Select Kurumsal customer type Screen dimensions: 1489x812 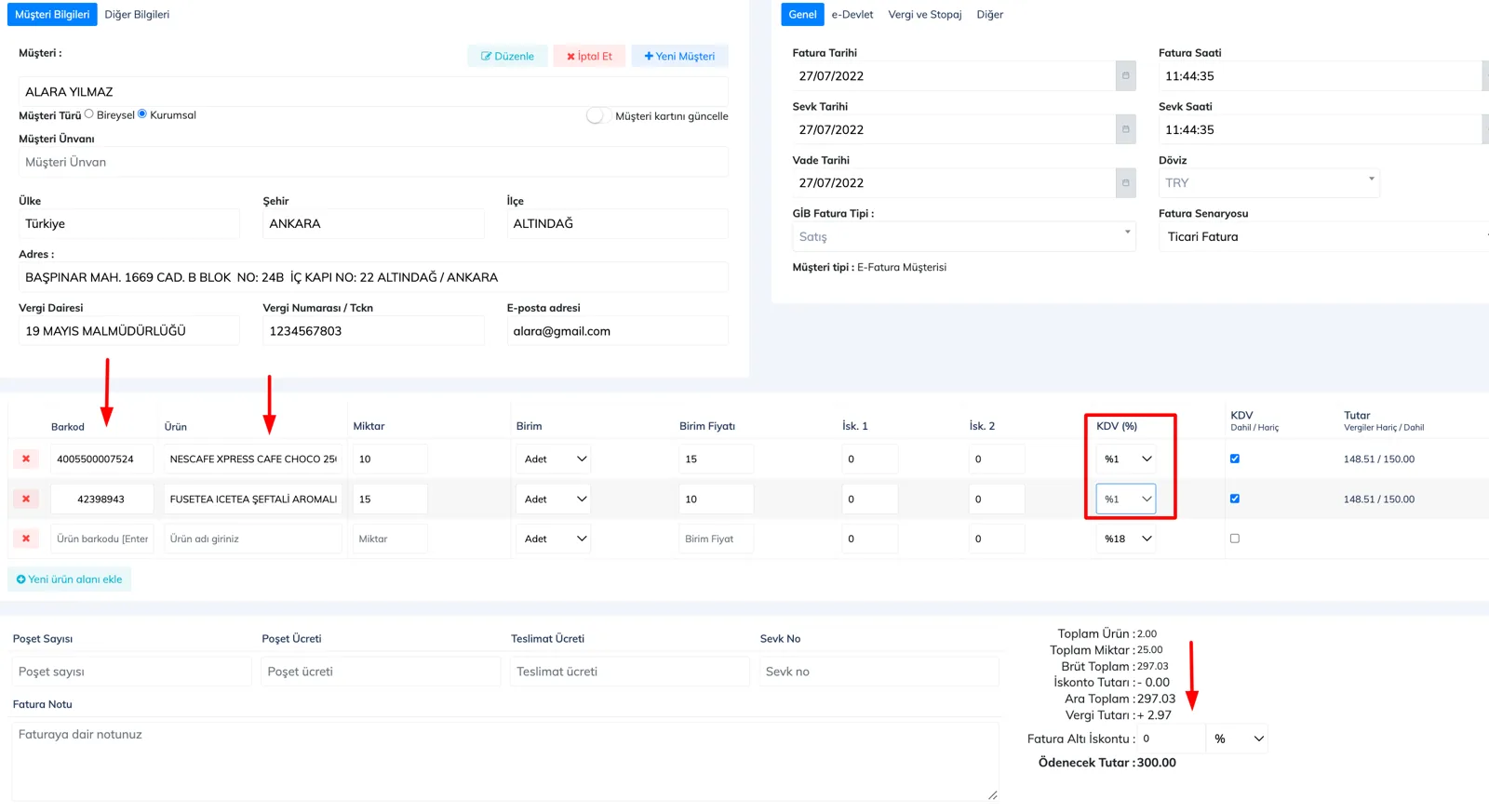(x=142, y=114)
